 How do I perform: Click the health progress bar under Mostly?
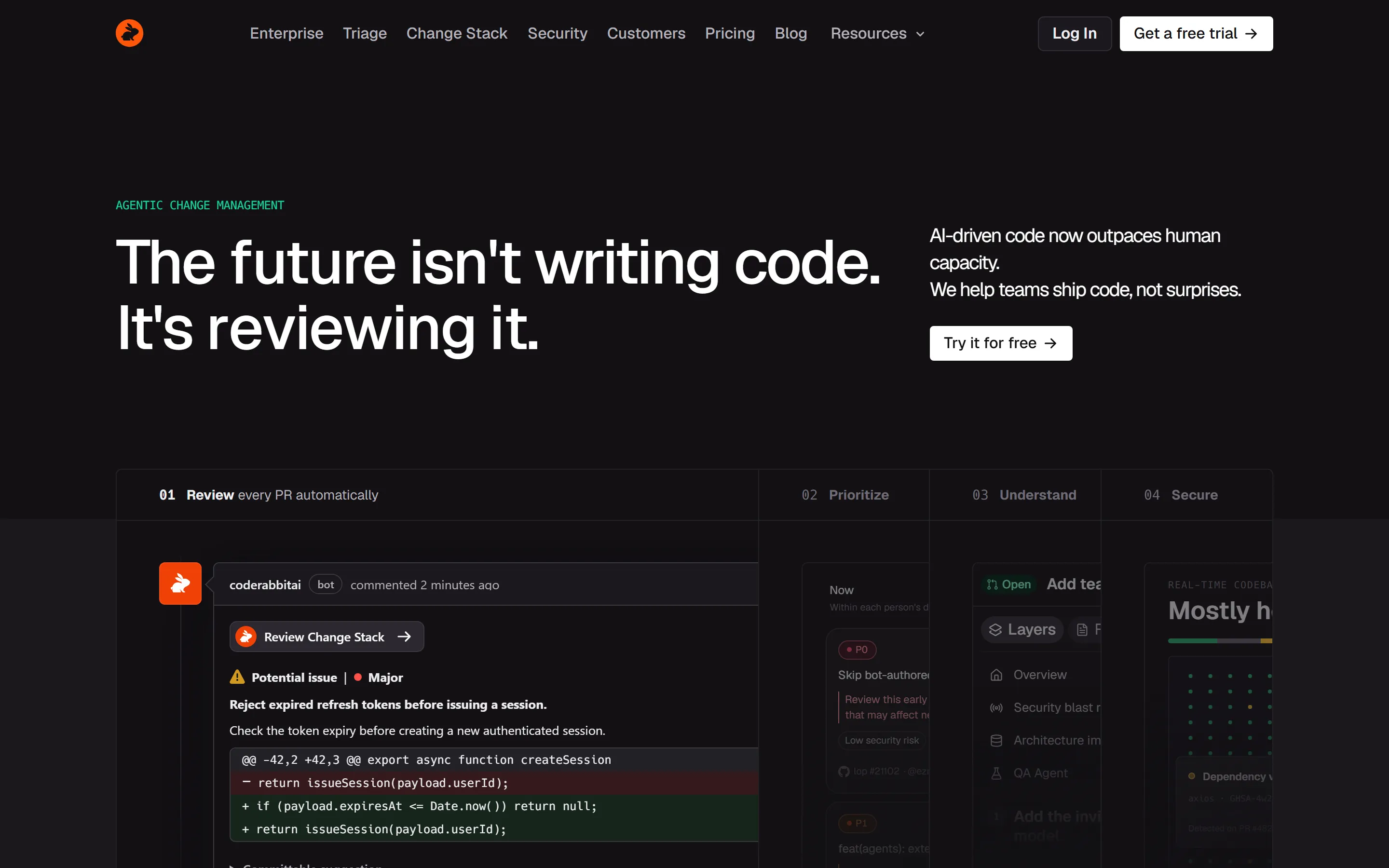pyautogui.click(x=1220, y=641)
